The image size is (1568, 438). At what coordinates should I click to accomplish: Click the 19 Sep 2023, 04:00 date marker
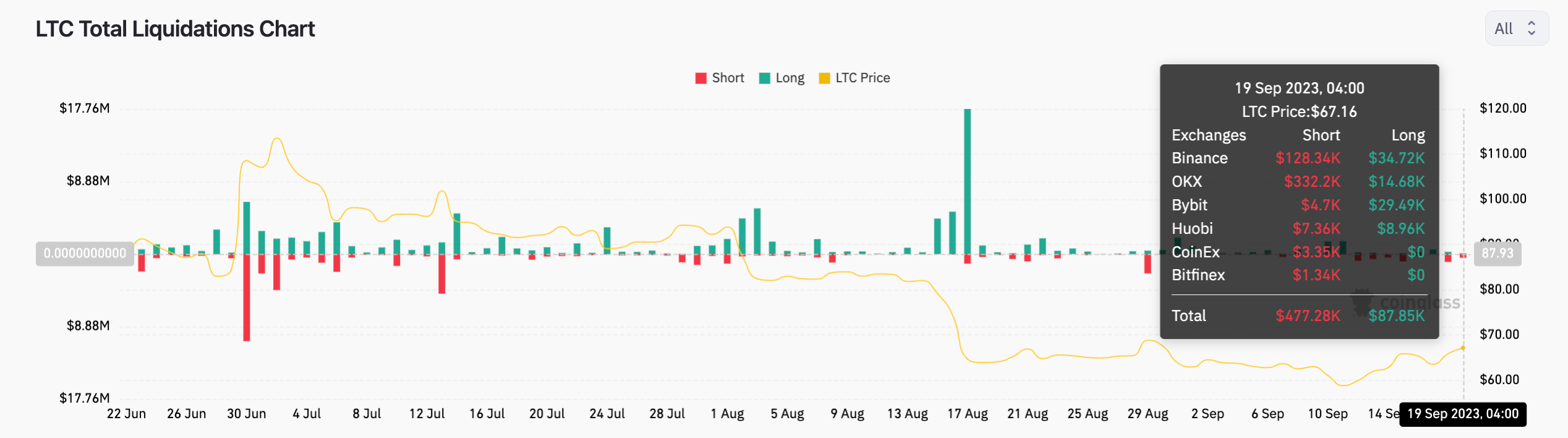pyautogui.click(x=1462, y=414)
